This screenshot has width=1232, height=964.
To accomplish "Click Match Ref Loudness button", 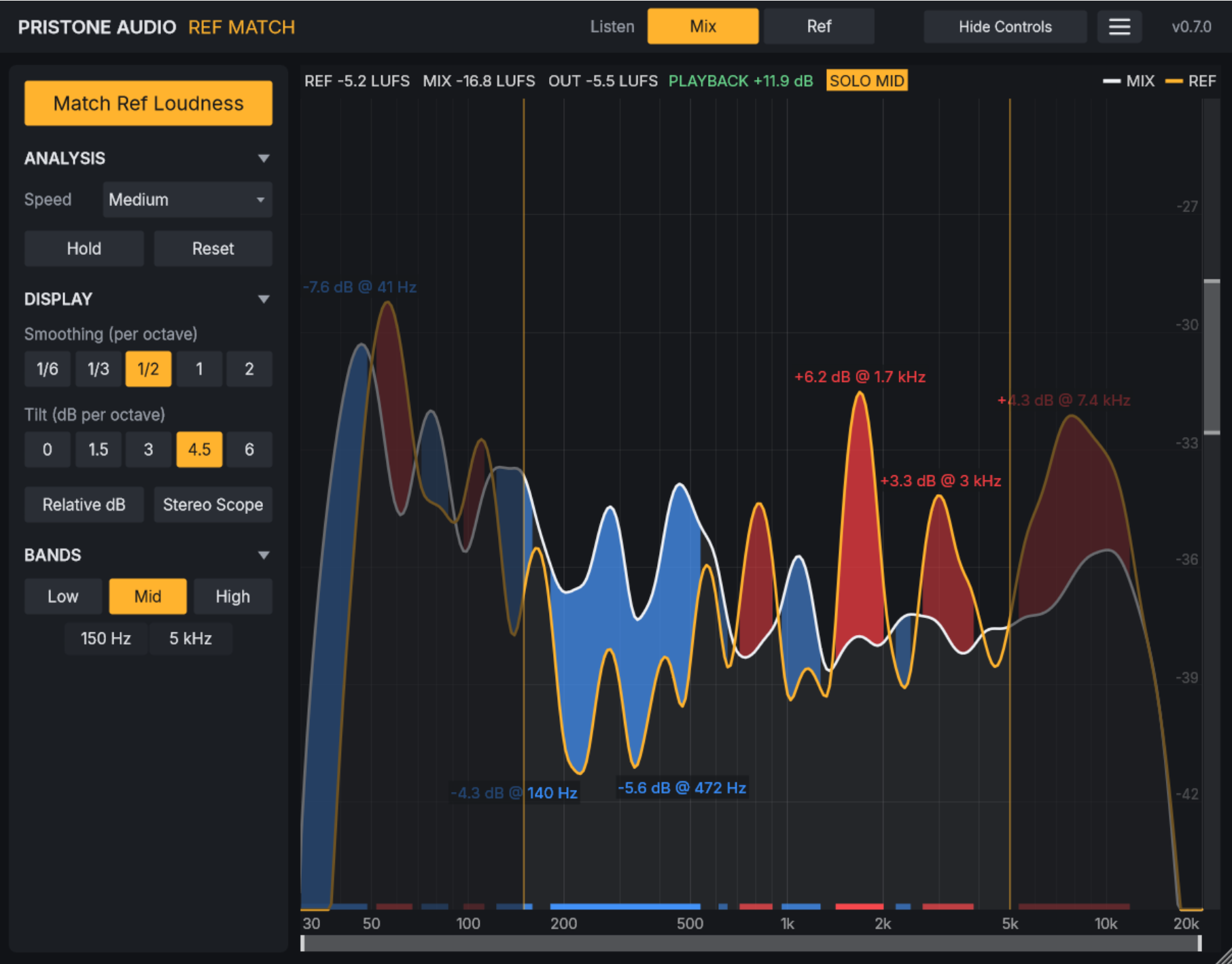I will click(x=148, y=103).
